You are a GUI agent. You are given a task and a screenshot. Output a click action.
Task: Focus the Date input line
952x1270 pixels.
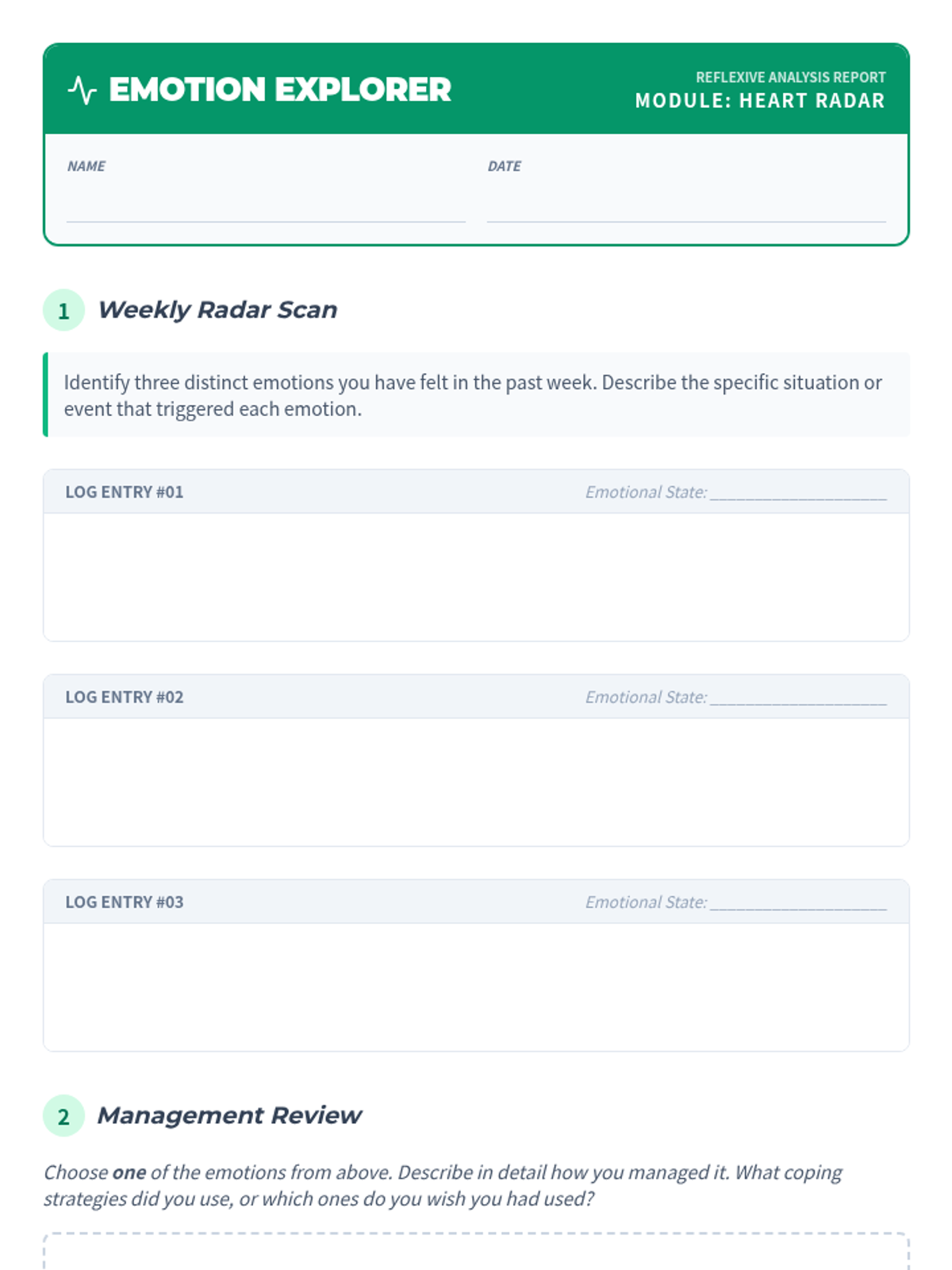coord(686,208)
